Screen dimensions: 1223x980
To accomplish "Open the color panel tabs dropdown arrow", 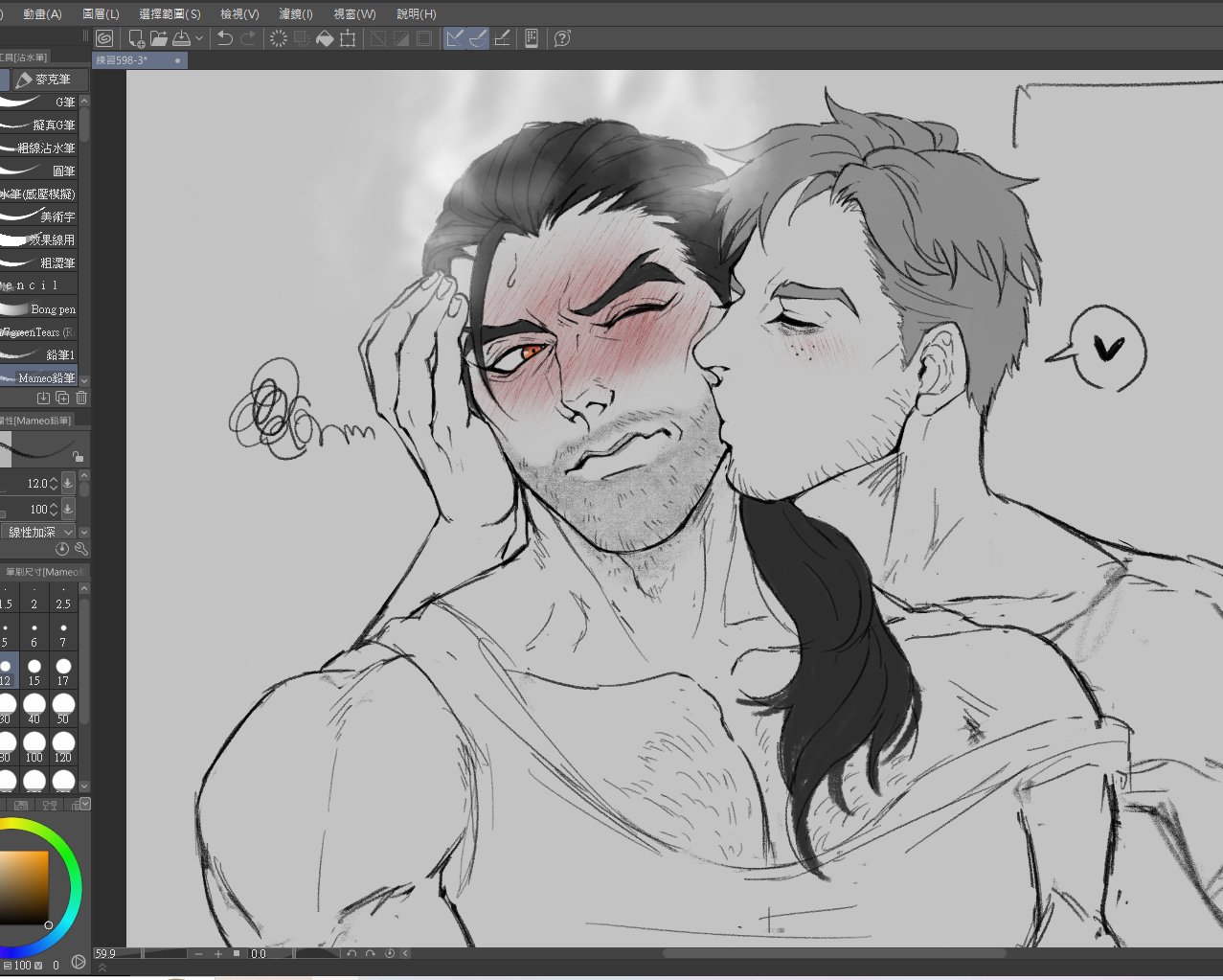I will 85,804.
